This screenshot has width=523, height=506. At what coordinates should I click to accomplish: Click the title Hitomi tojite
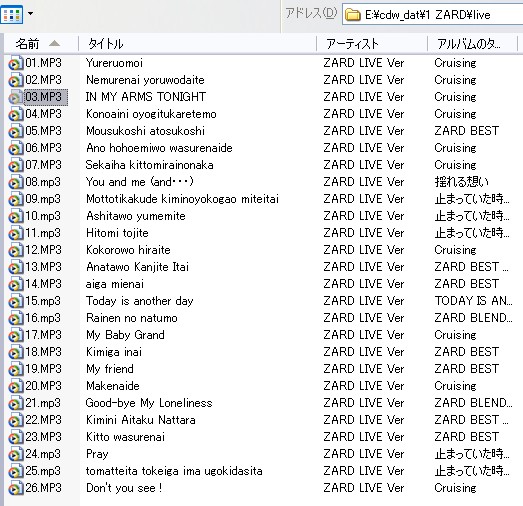click(x=117, y=233)
